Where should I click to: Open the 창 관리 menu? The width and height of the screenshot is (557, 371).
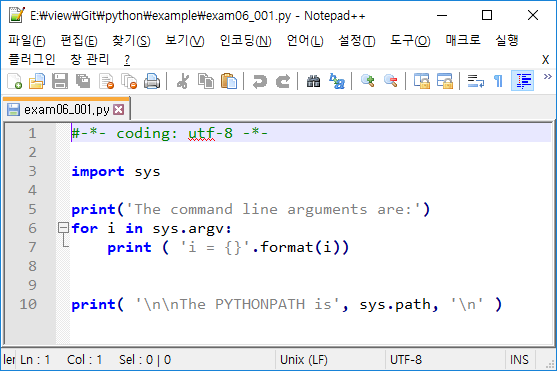(90, 59)
